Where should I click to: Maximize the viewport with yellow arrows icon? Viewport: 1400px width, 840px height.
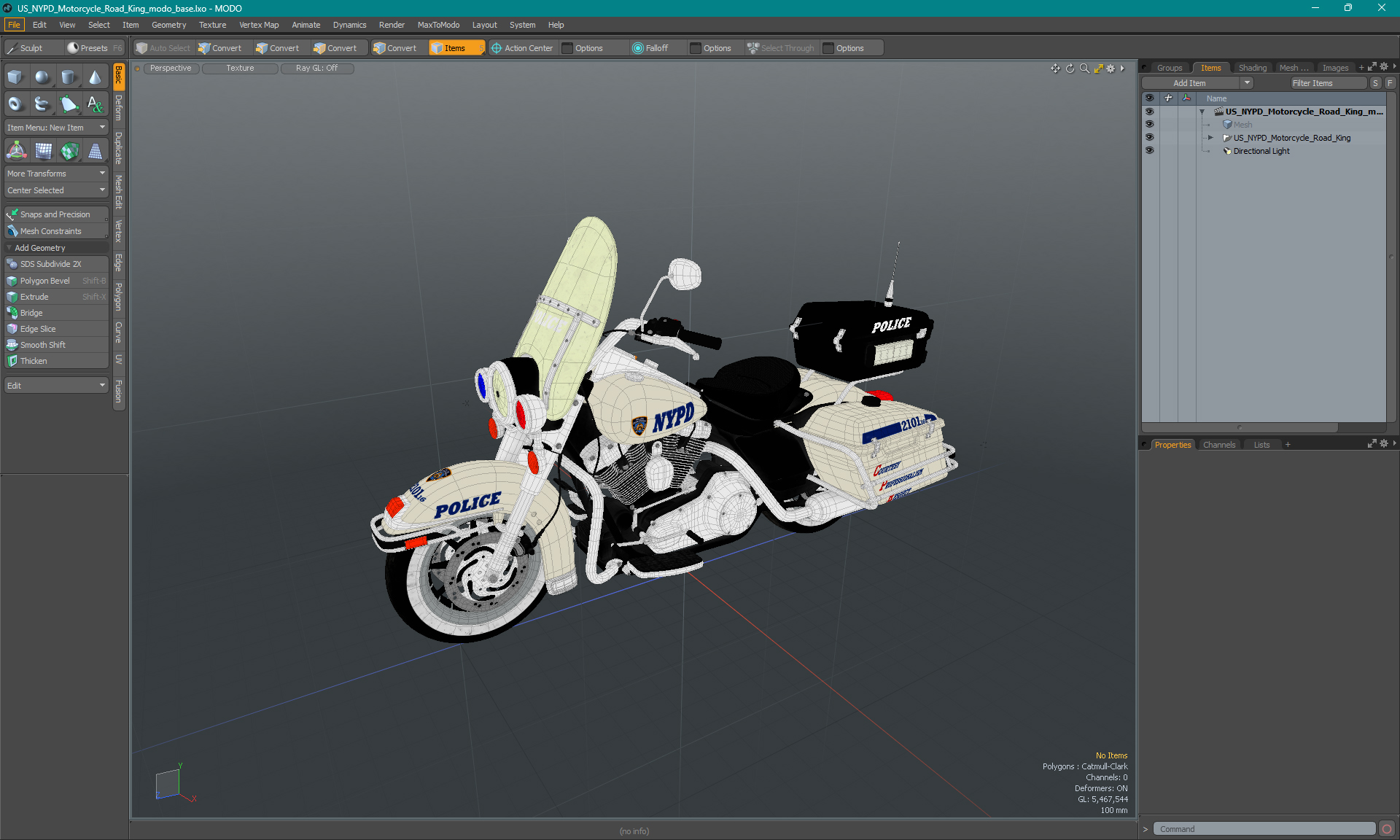click(x=1098, y=69)
